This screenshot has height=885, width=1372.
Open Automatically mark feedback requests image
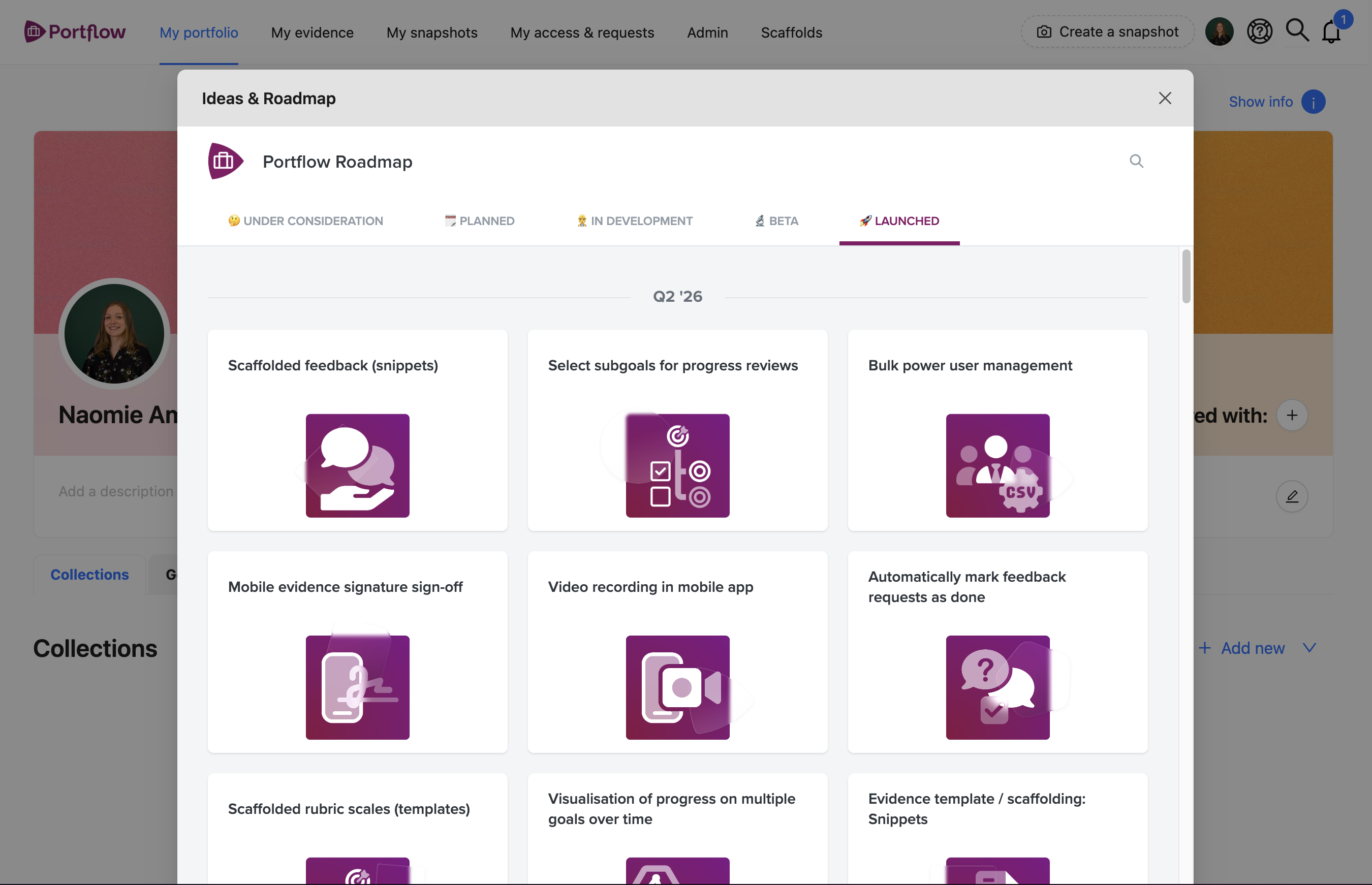tap(997, 687)
